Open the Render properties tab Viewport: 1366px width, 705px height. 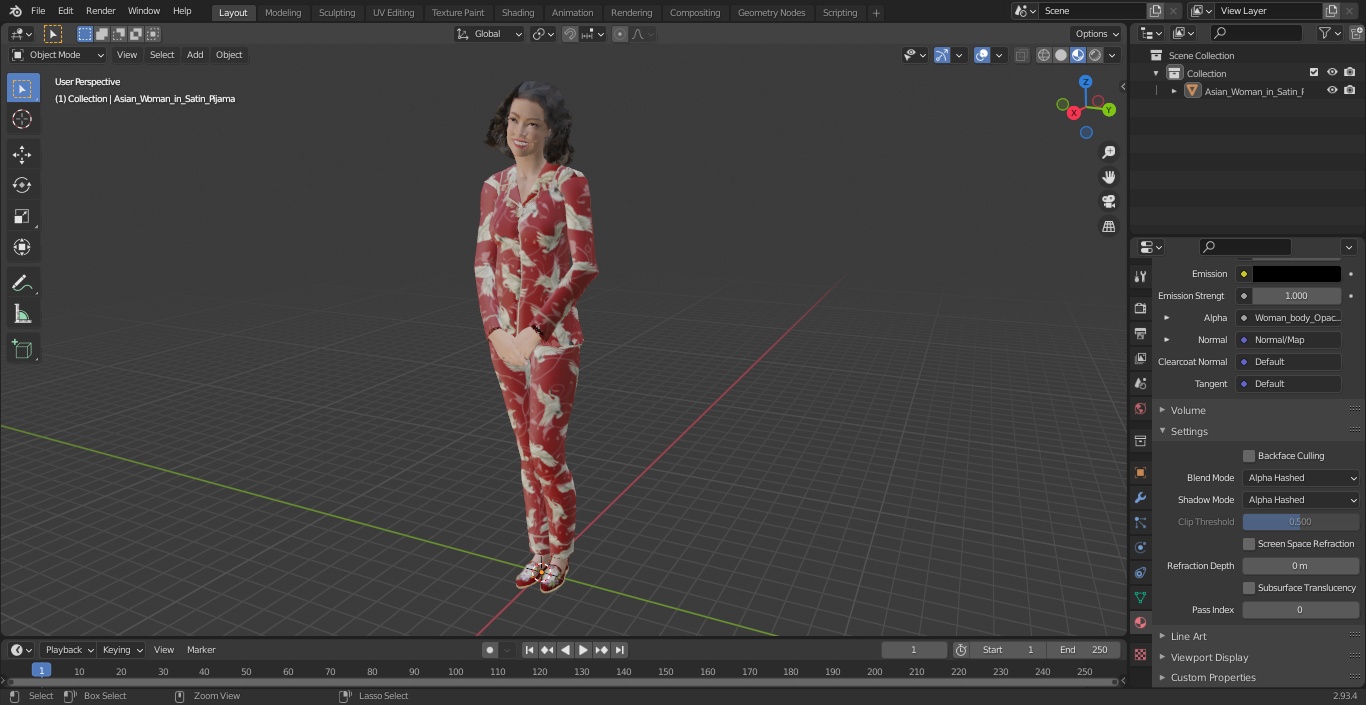(1140, 308)
